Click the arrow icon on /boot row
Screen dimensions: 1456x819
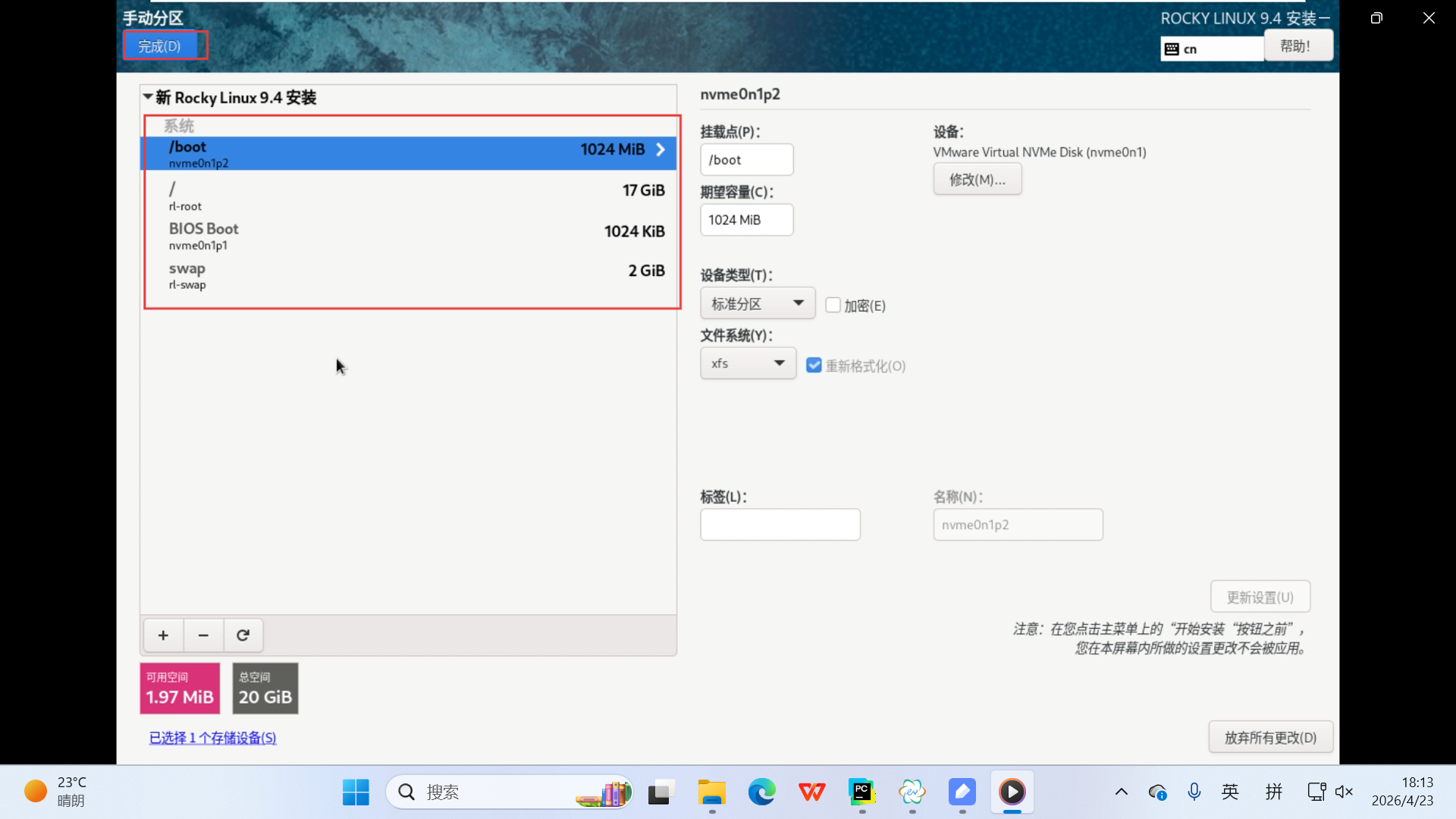[x=661, y=150]
